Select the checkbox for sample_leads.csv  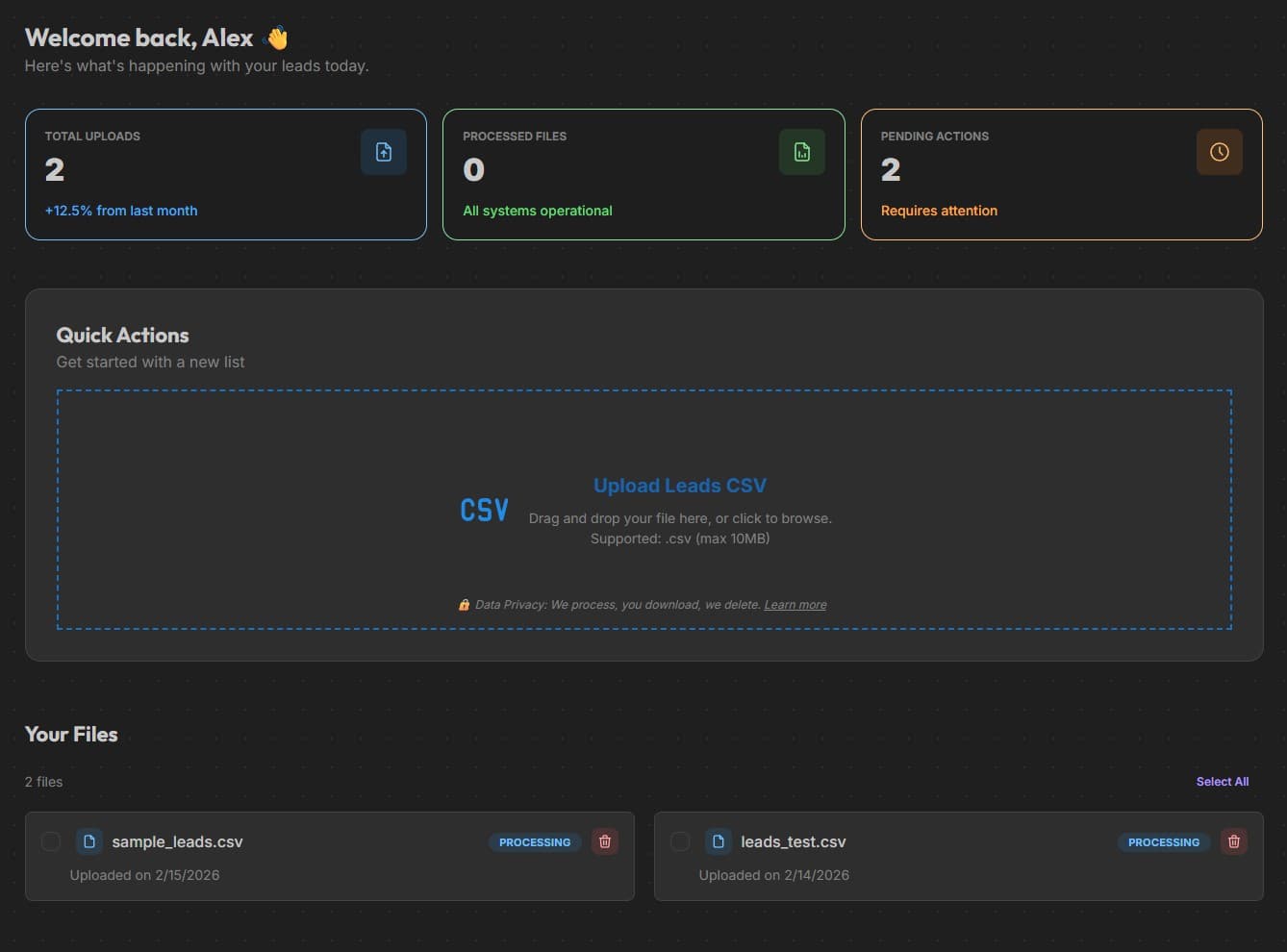(51, 841)
